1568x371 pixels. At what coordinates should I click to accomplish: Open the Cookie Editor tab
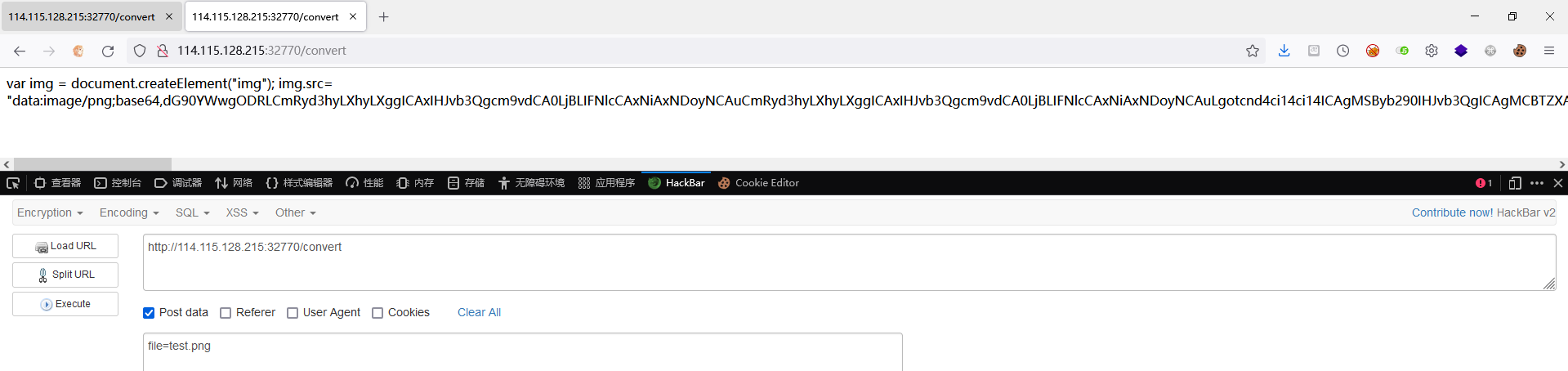tap(758, 183)
